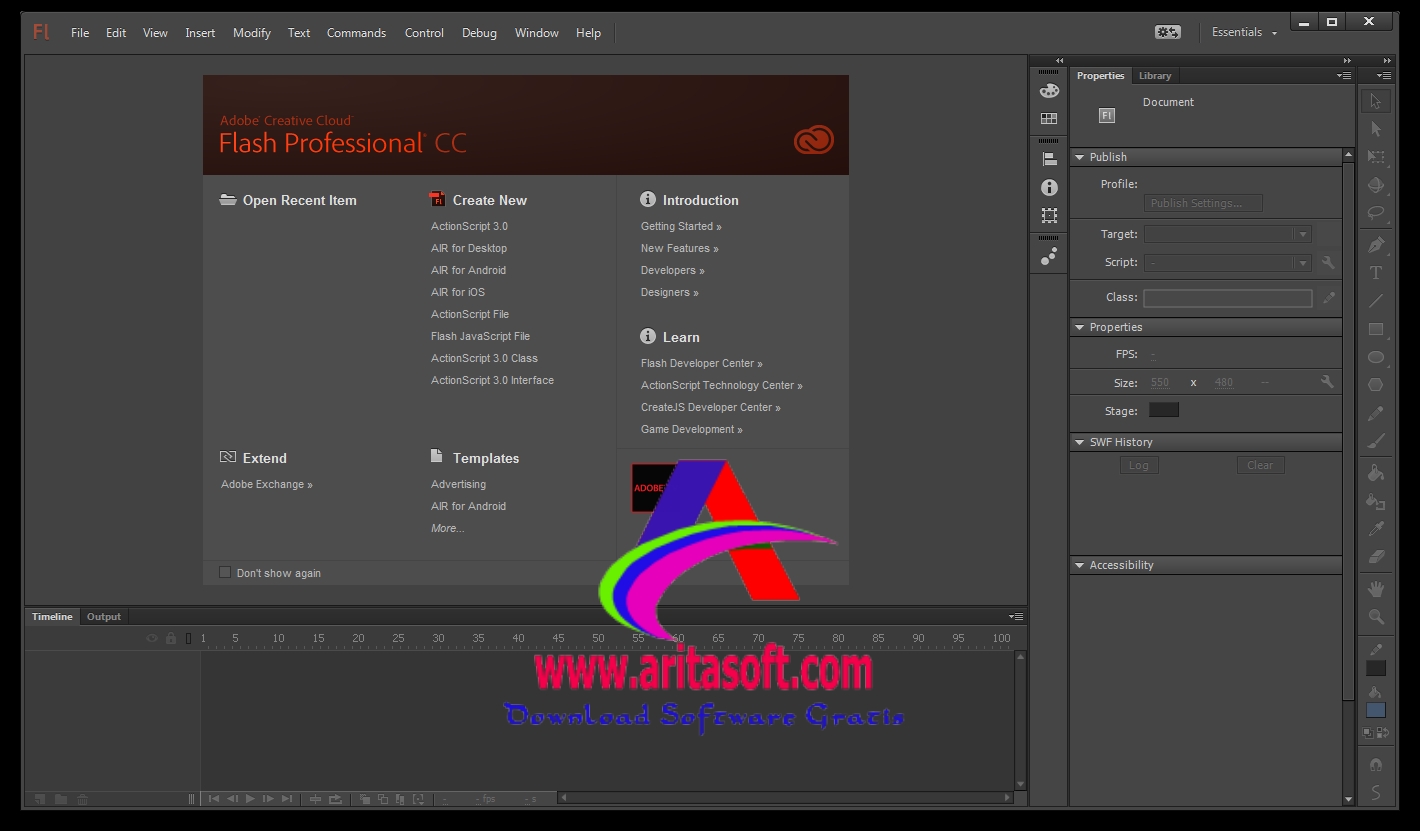This screenshot has width=1420, height=831.
Task: Open the Essentials workspace dropdown
Action: click(x=1244, y=32)
